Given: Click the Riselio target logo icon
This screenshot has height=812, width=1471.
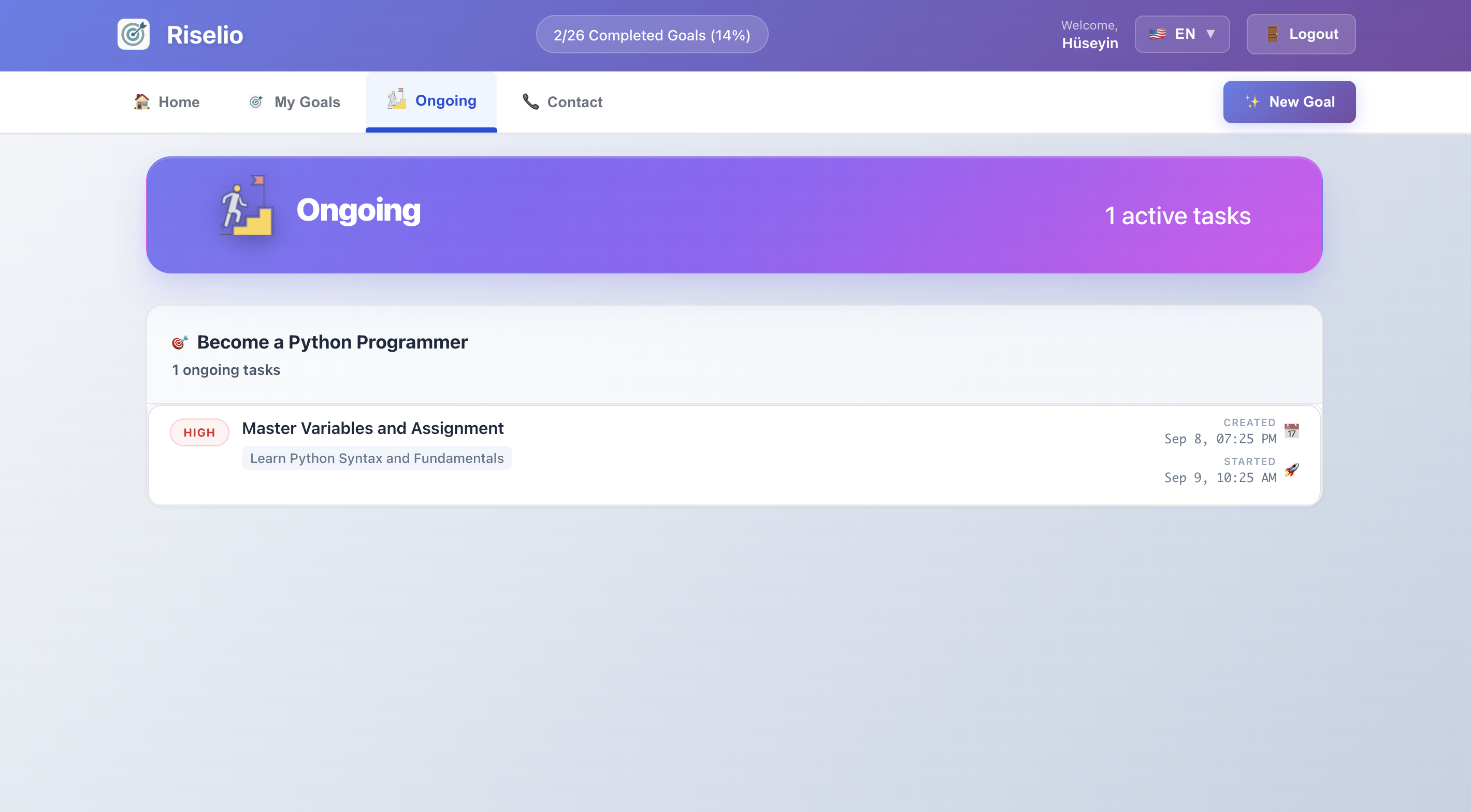Looking at the screenshot, I should pyautogui.click(x=133, y=34).
